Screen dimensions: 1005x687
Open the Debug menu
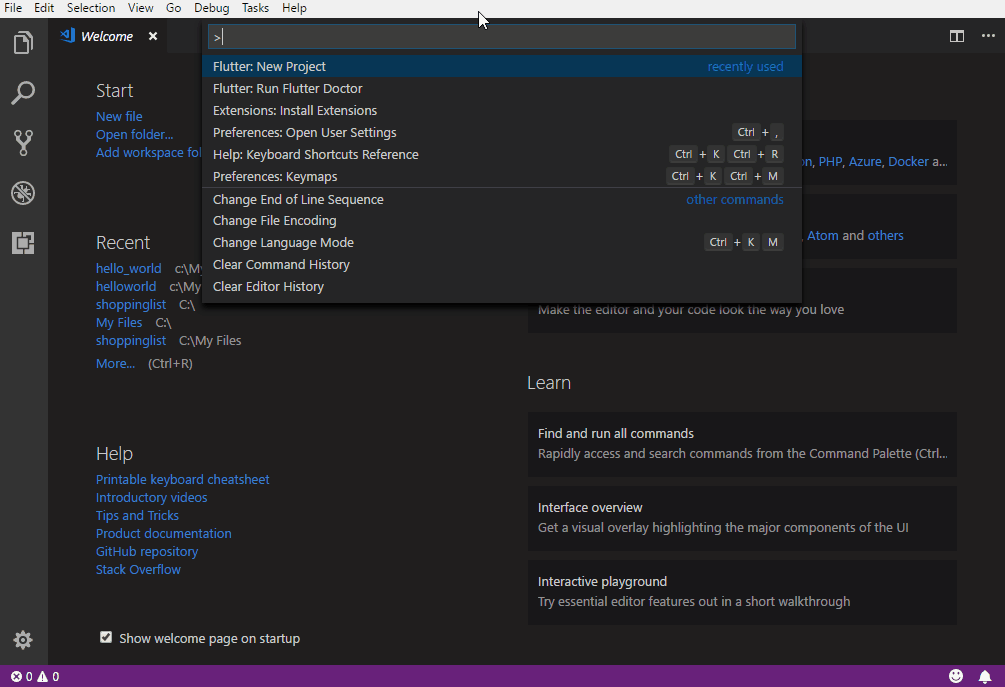coord(211,8)
